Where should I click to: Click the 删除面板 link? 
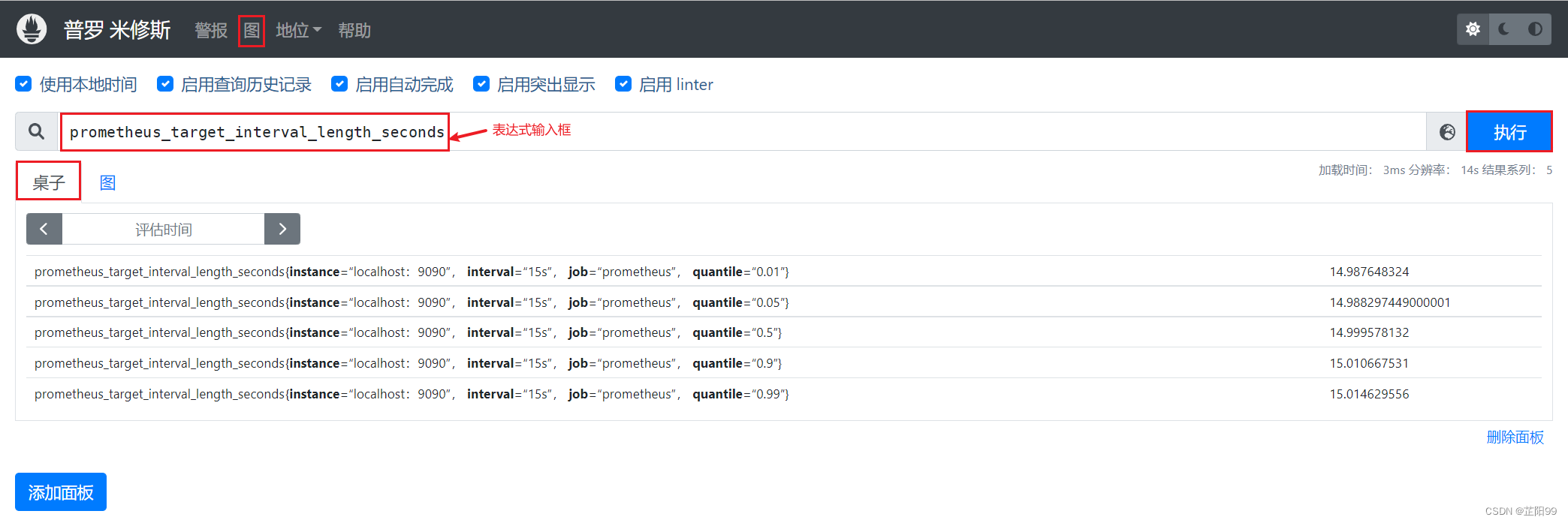pos(1515,437)
